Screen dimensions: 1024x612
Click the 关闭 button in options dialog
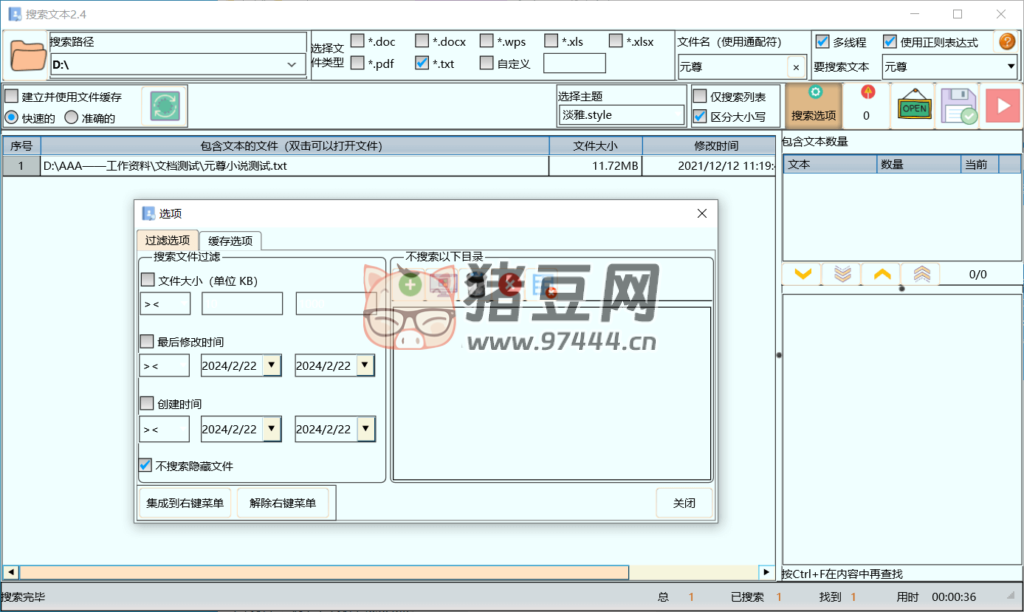(x=684, y=503)
